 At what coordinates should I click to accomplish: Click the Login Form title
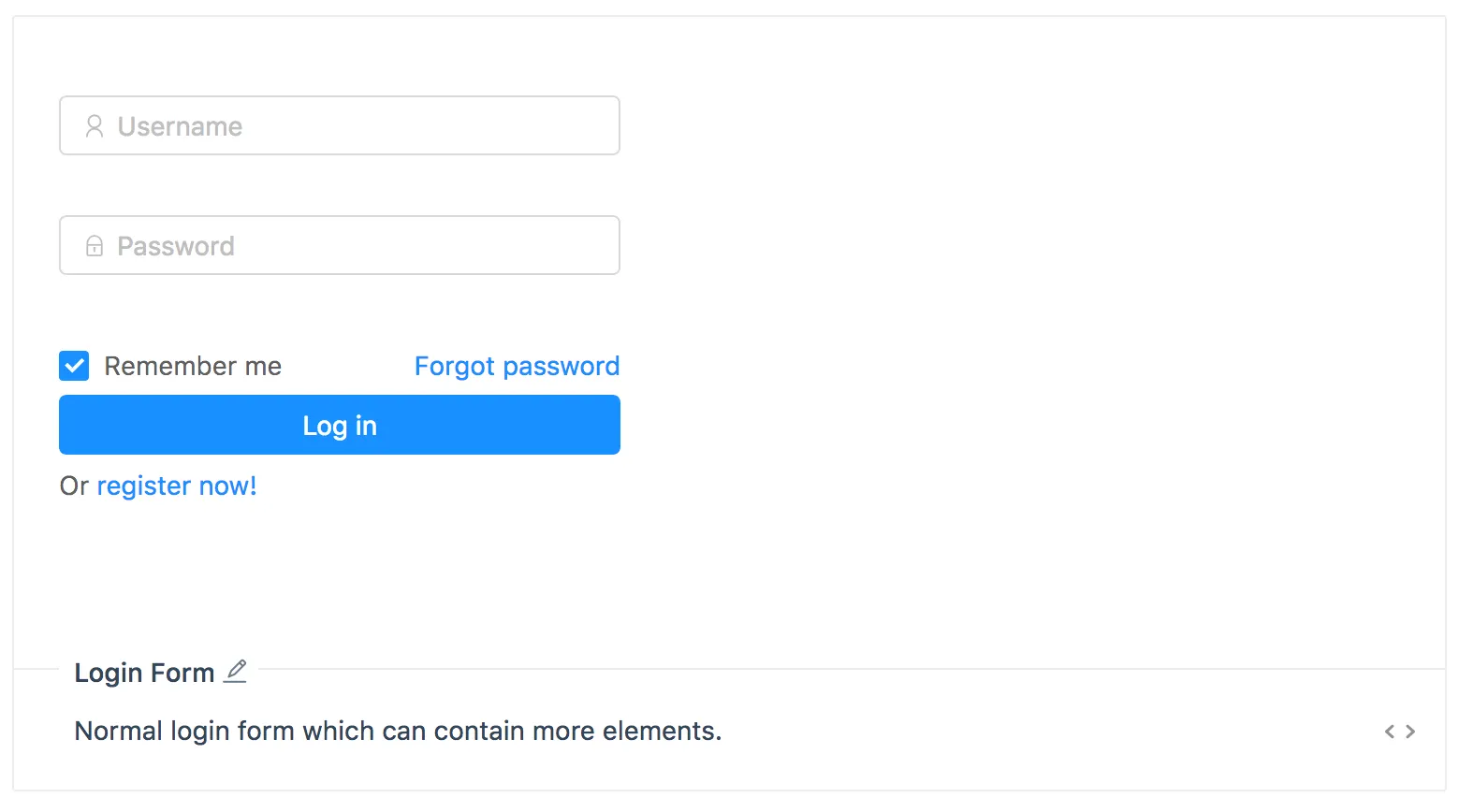(x=144, y=673)
